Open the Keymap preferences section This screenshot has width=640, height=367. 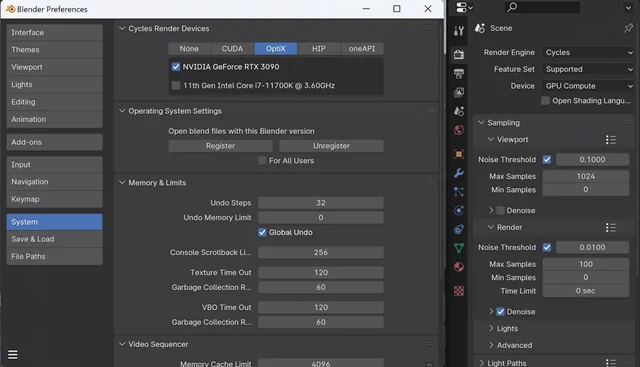(x=54, y=199)
